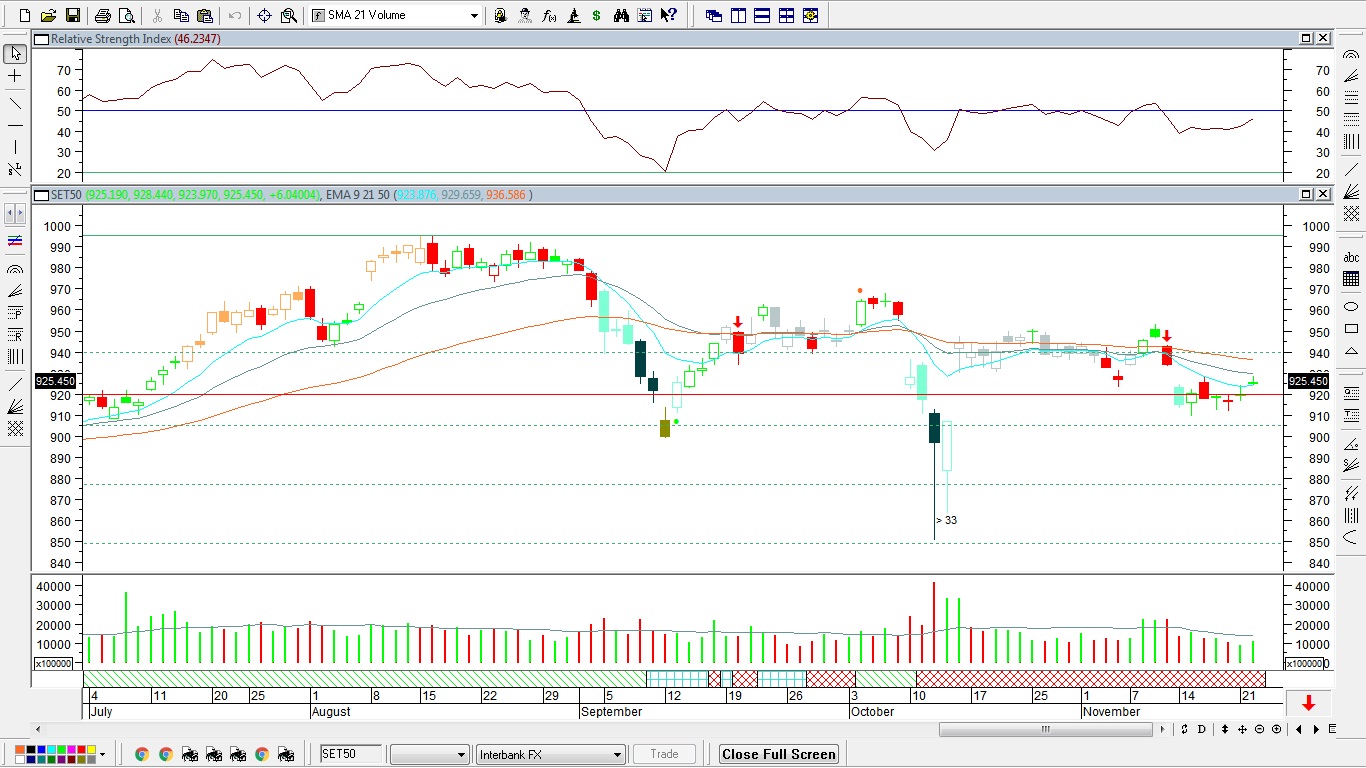Click the D periodicity icon near scrollbar

(x=1201, y=729)
